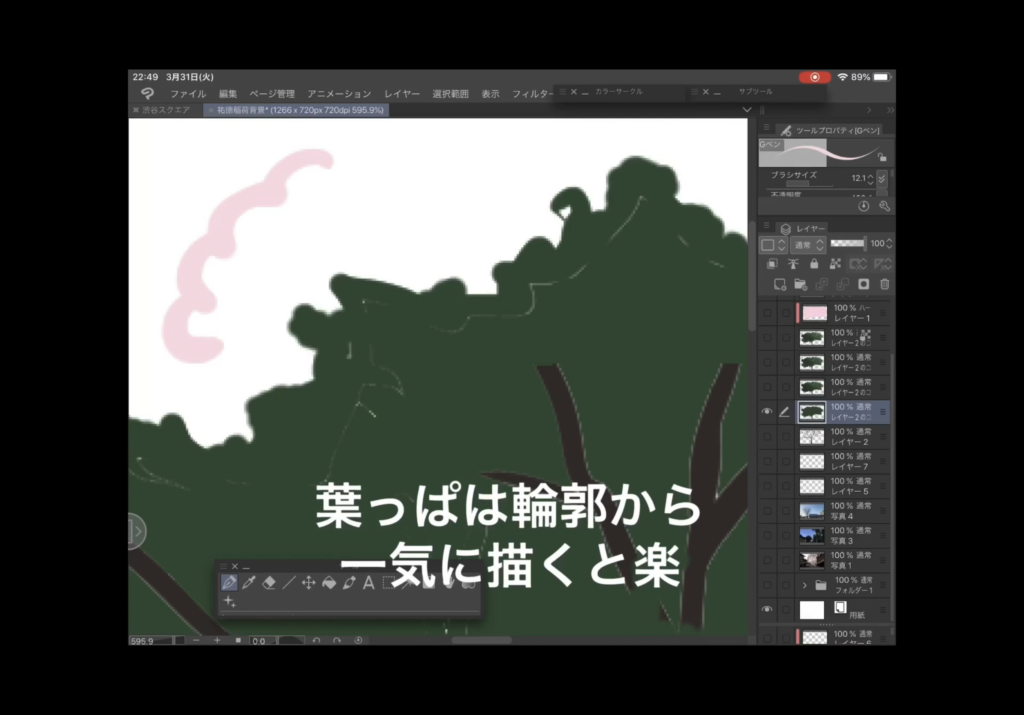This screenshot has width=1024, height=715.
Task: Select the Eraser tool
Action: coord(269,582)
